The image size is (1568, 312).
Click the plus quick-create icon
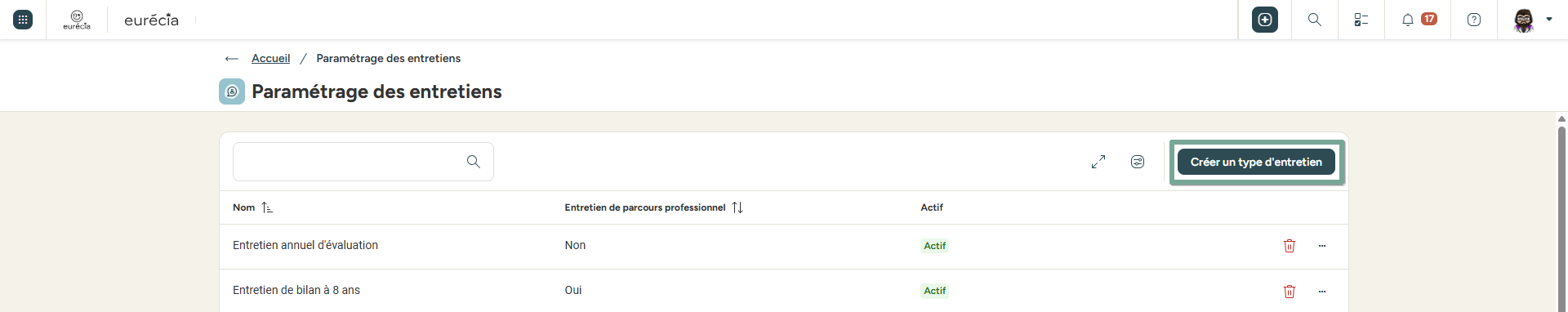pos(1265,20)
